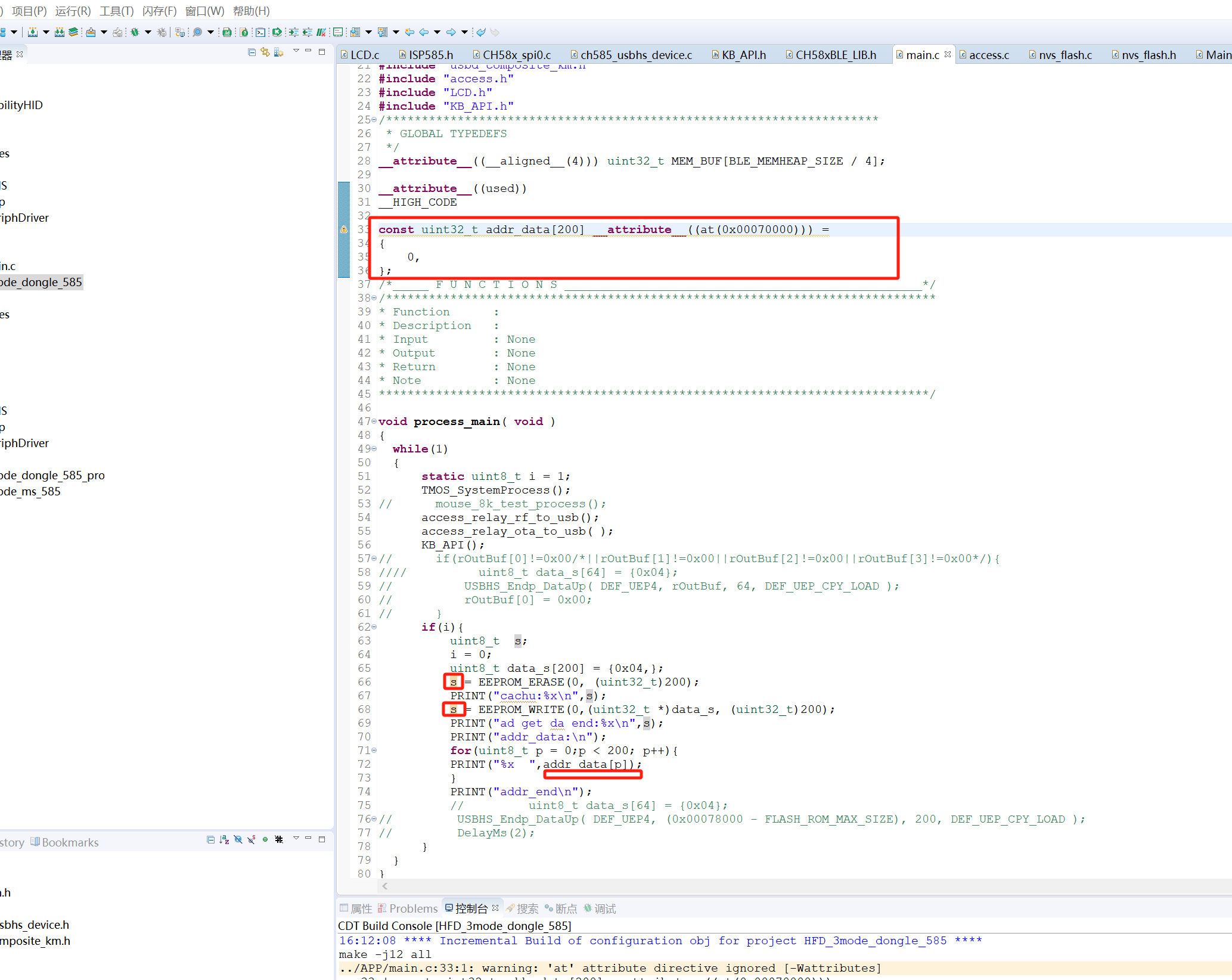
Task: Switch to the nvs_flash.h editor tab
Action: (1144, 55)
